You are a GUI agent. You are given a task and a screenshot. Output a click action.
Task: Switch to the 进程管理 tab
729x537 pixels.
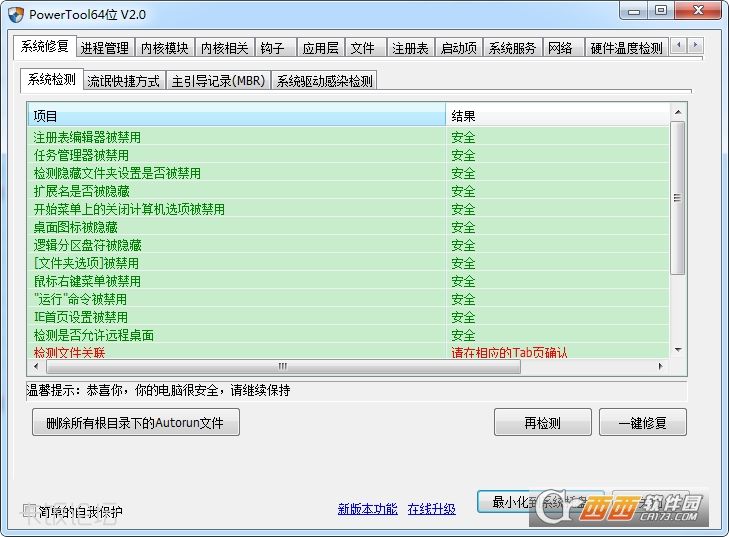(x=105, y=48)
